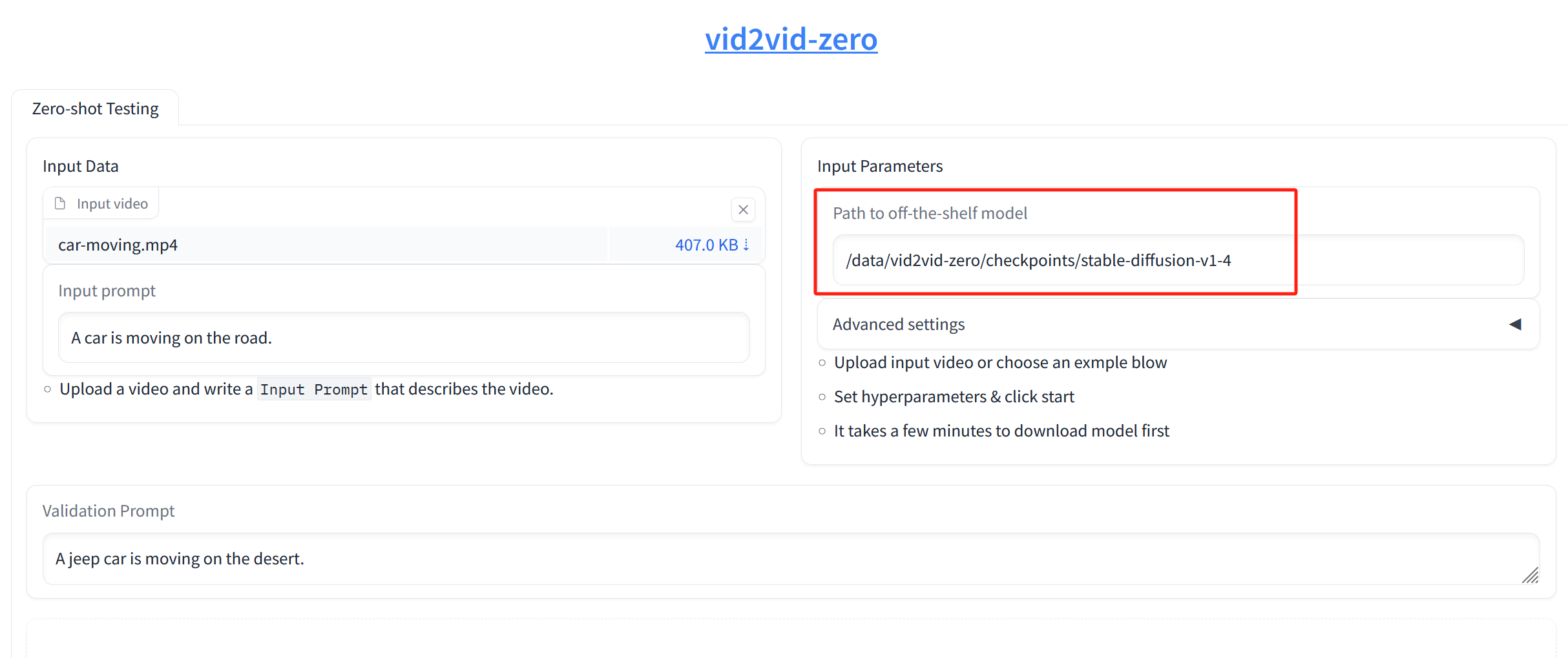Select the Zero-shot Testing tab
The height and width of the screenshot is (658, 1568).
94,108
